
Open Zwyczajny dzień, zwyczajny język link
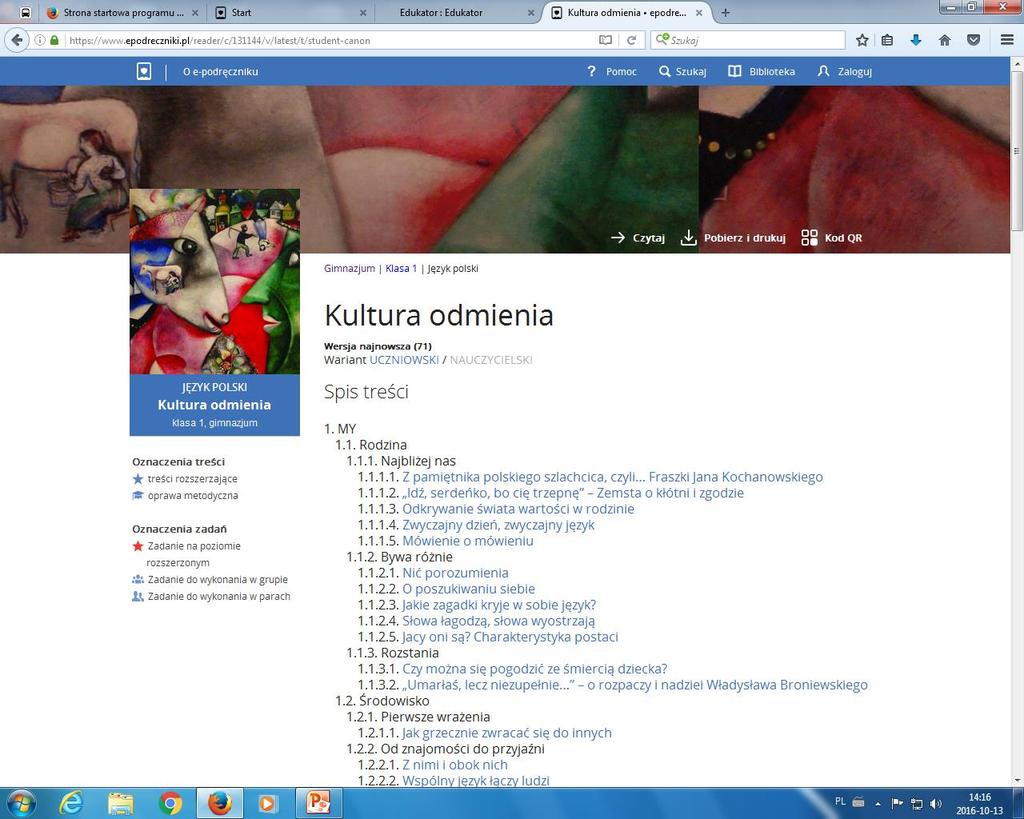coord(498,524)
